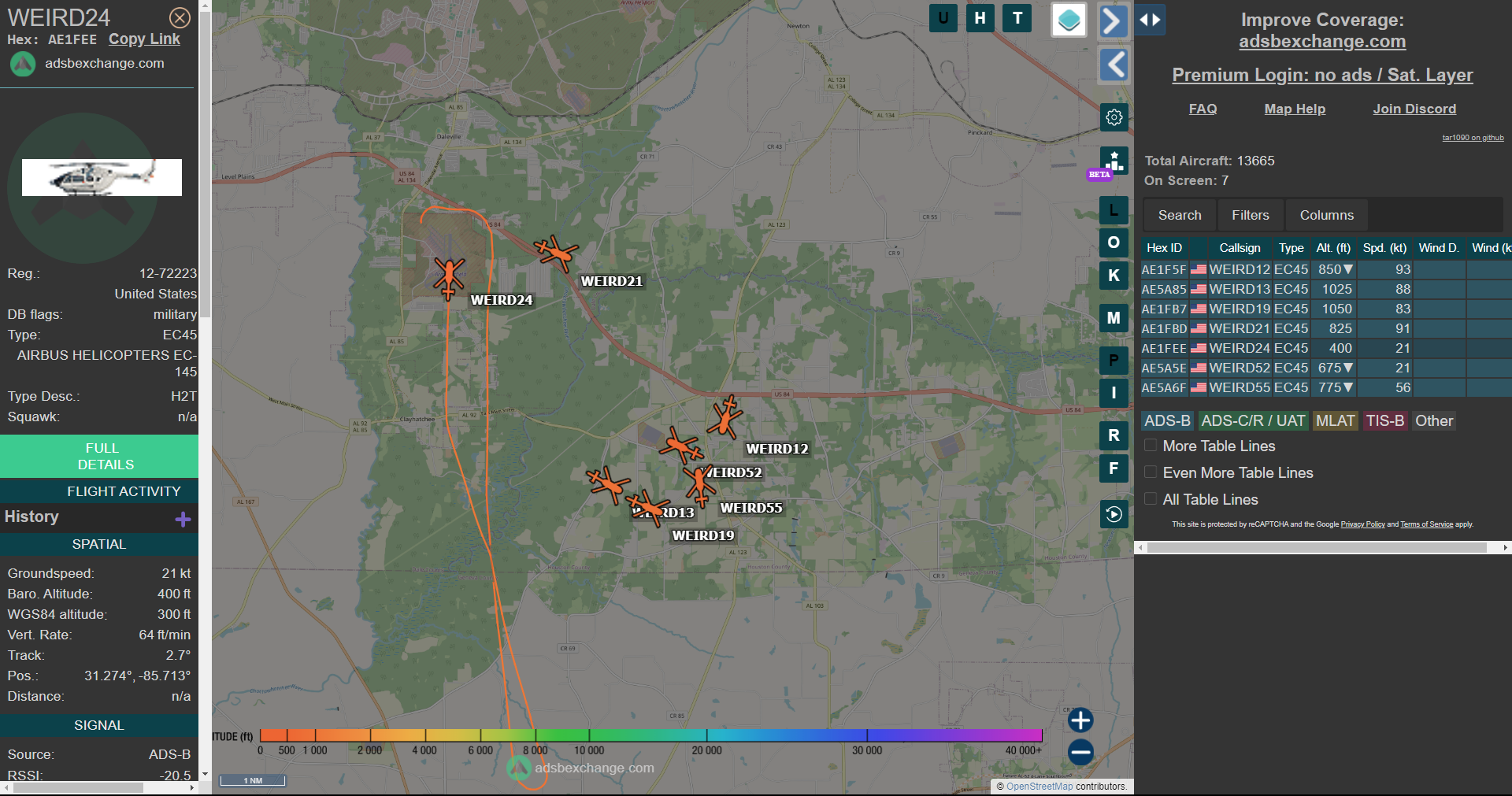This screenshot has width=1512, height=796.
Task: Open the reCAPTCHA Privacy Policy link
Action: tap(1362, 524)
